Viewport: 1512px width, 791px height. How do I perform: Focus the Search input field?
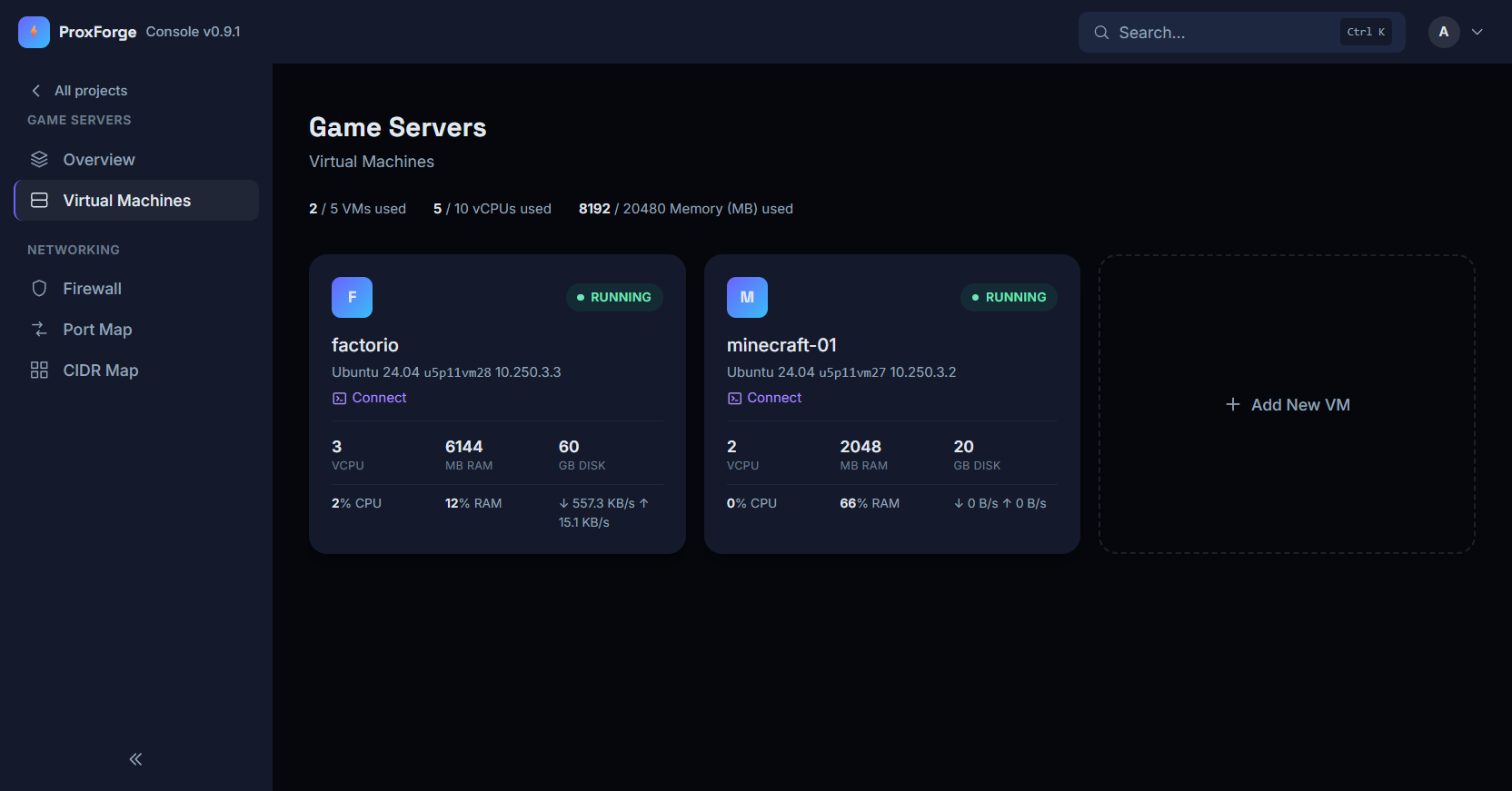click(1241, 33)
